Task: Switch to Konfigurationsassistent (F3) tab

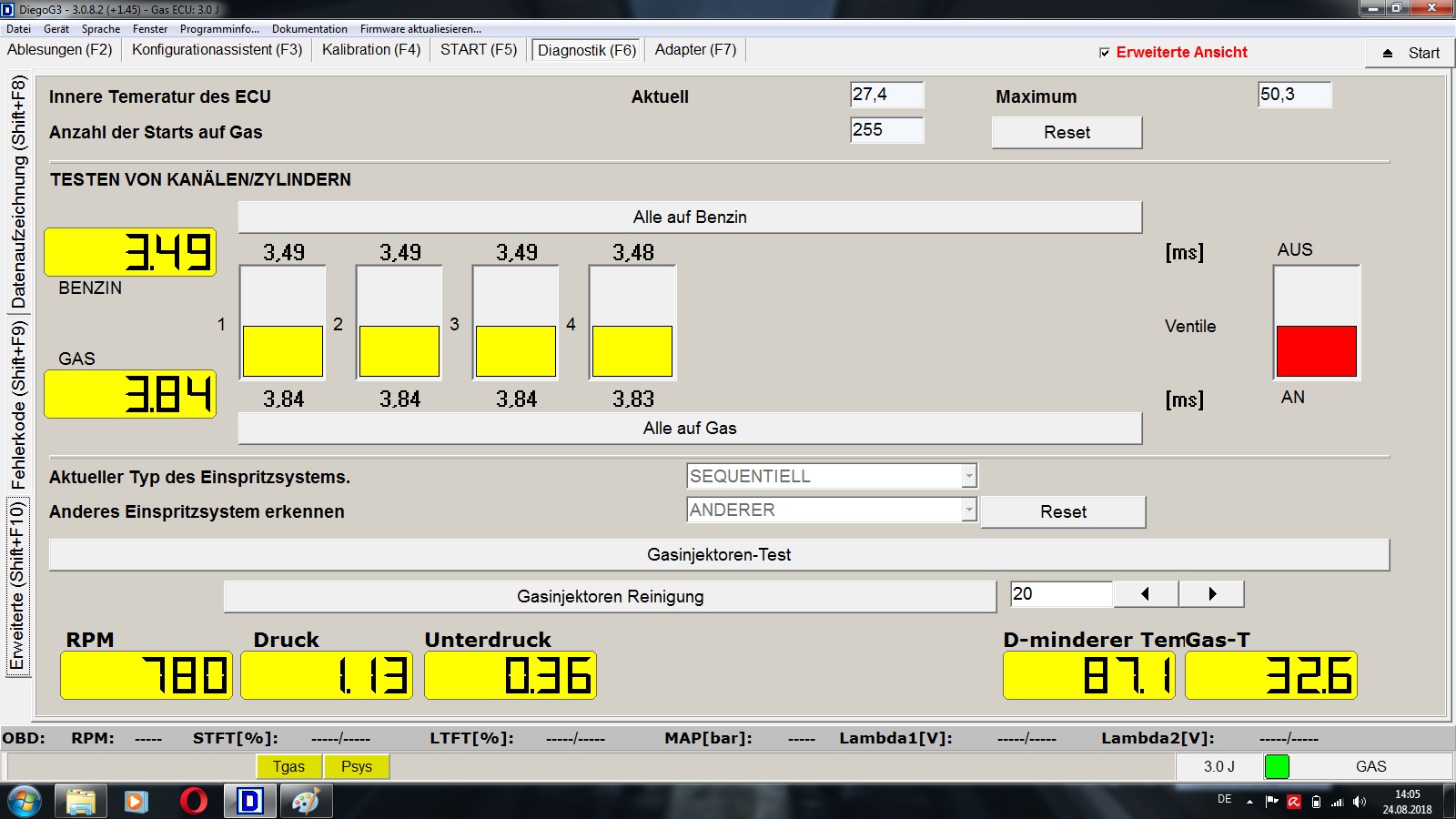Action: pos(217,50)
